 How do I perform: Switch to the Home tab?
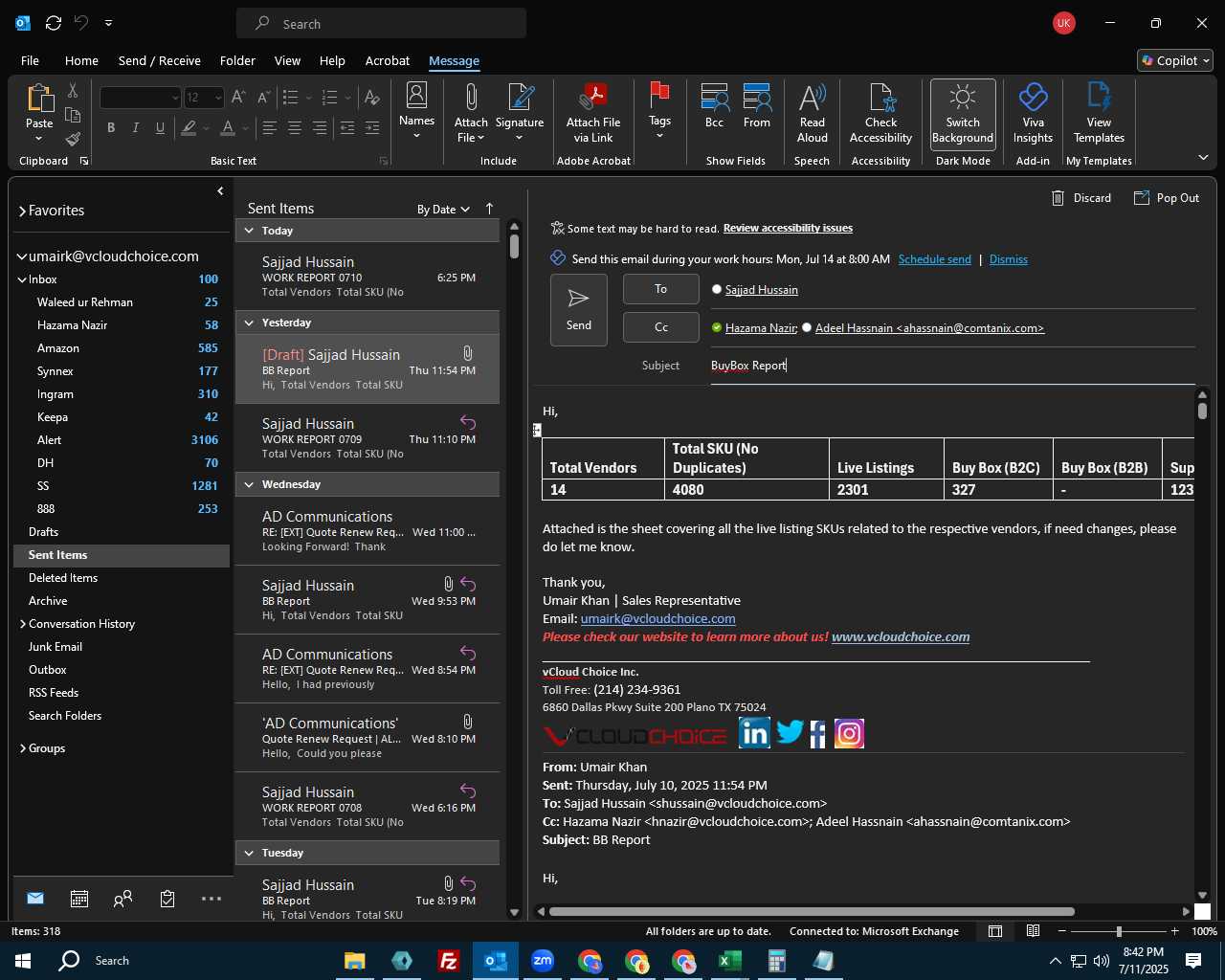[x=81, y=60]
